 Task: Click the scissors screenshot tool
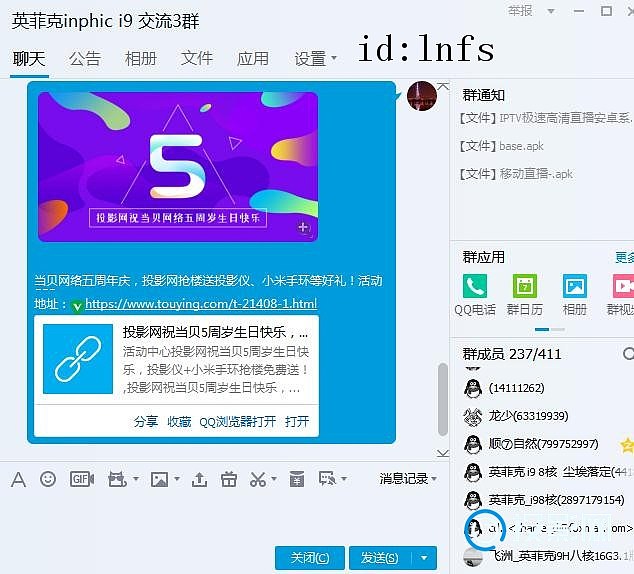(x=258, y=479)
